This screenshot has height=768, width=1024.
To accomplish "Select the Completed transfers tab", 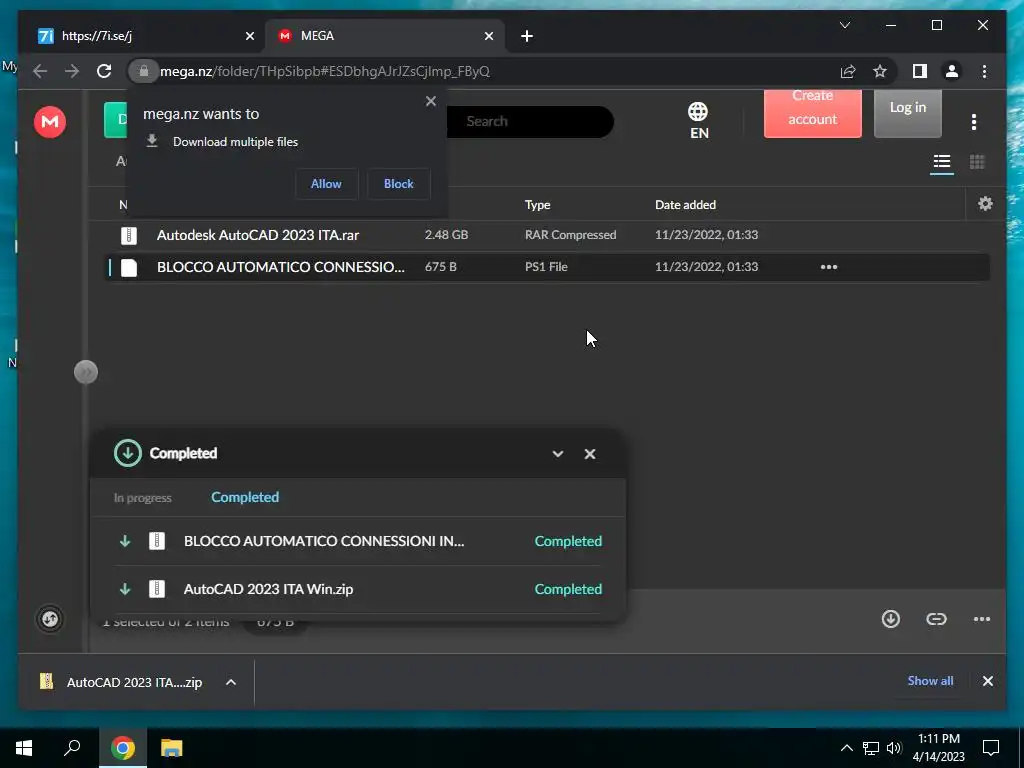I will tap(245, 497).
